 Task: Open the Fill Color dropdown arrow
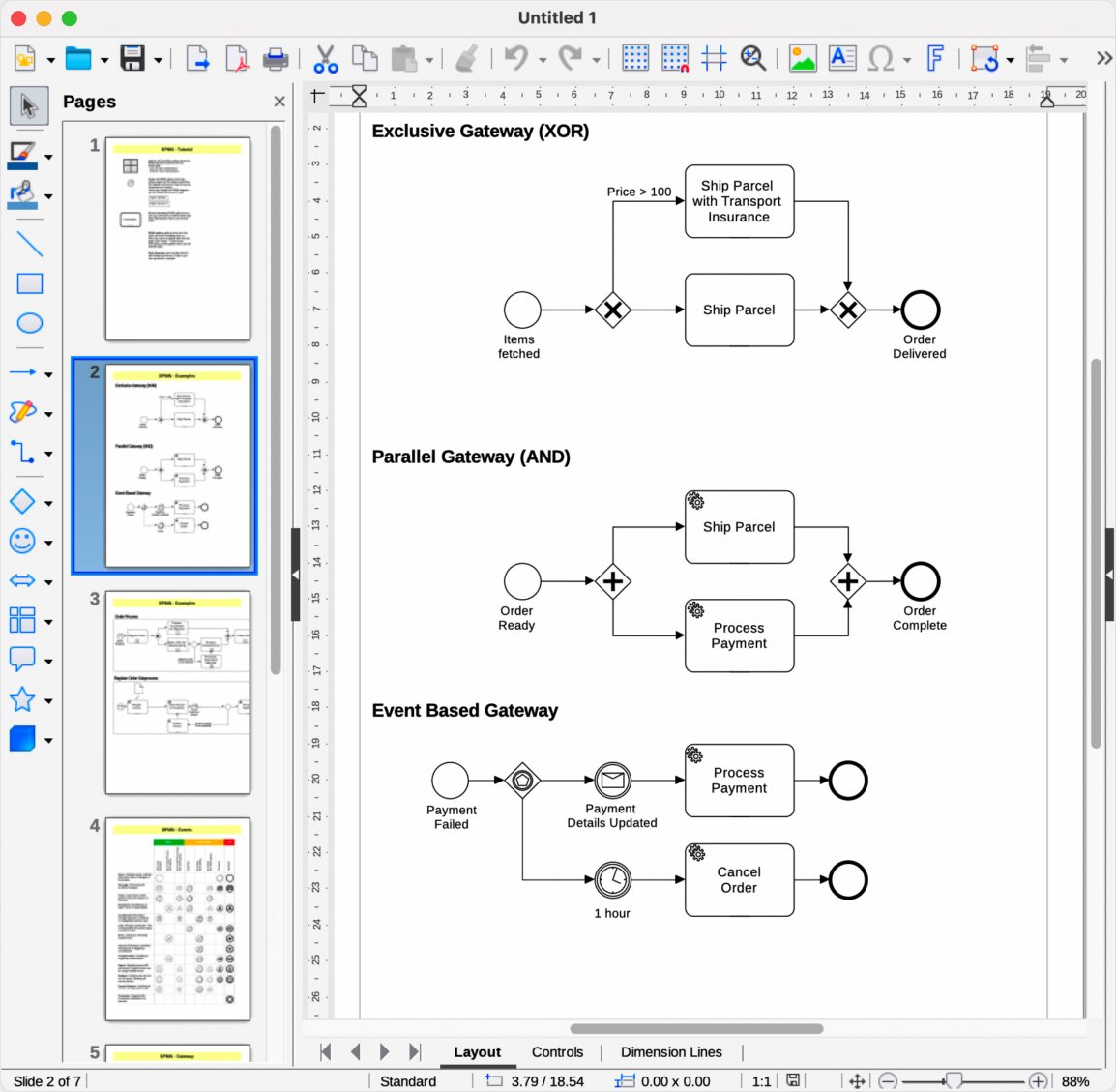coord(48,196)
